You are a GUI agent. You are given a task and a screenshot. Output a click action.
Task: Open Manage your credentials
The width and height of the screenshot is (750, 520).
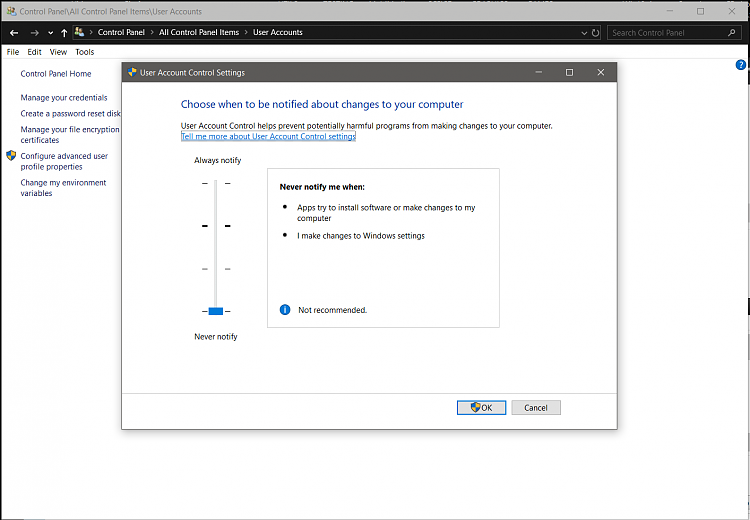coord(64,98)
